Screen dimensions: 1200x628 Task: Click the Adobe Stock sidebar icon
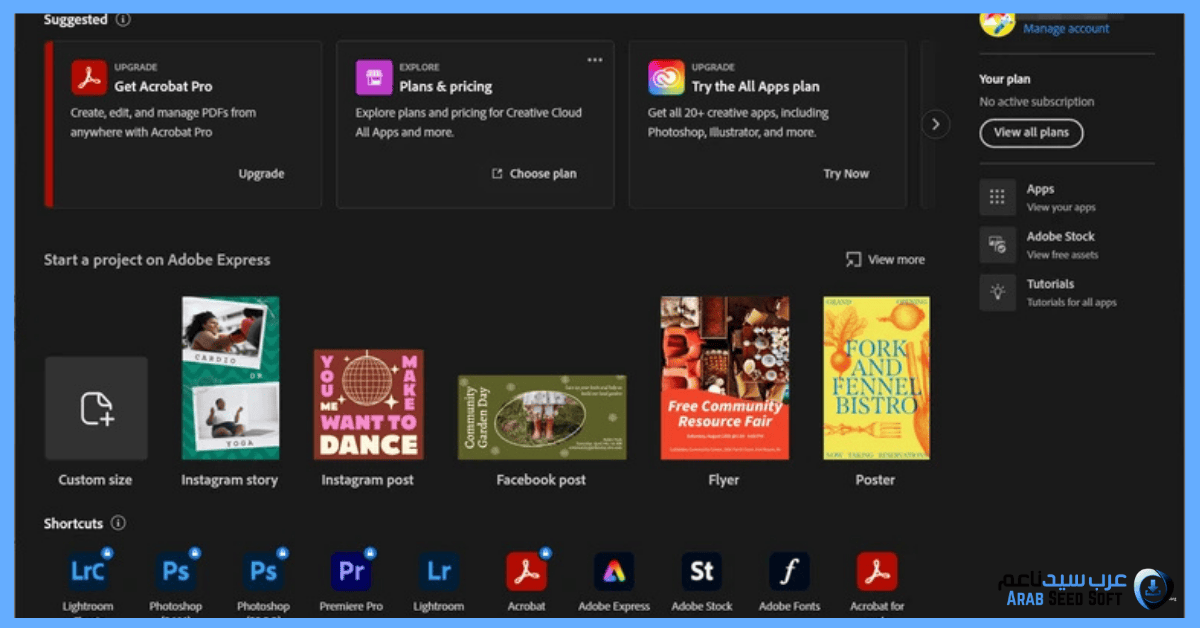click(x=997, y=245)
